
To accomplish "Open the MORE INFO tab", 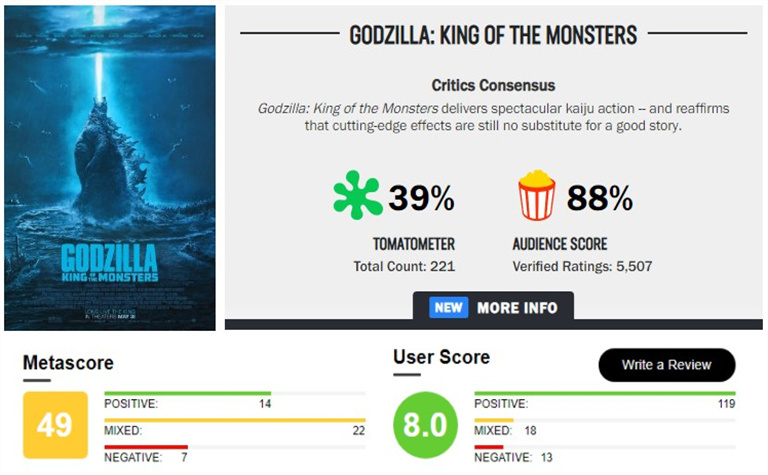I will point(493,308).
